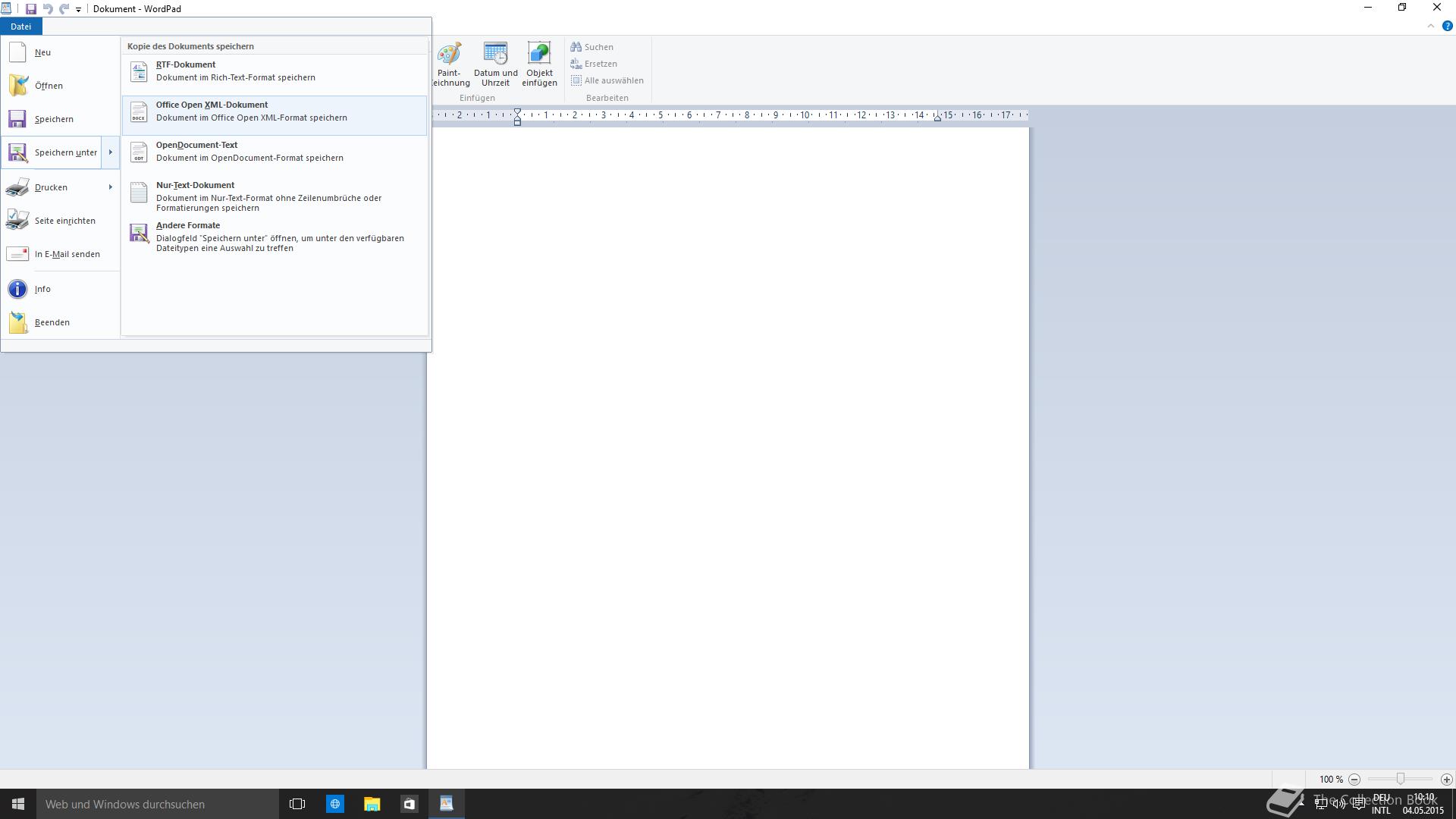Click the taskbar search box
The width and height of the screenshot is (1456, 819).
[x=158, y=804]
